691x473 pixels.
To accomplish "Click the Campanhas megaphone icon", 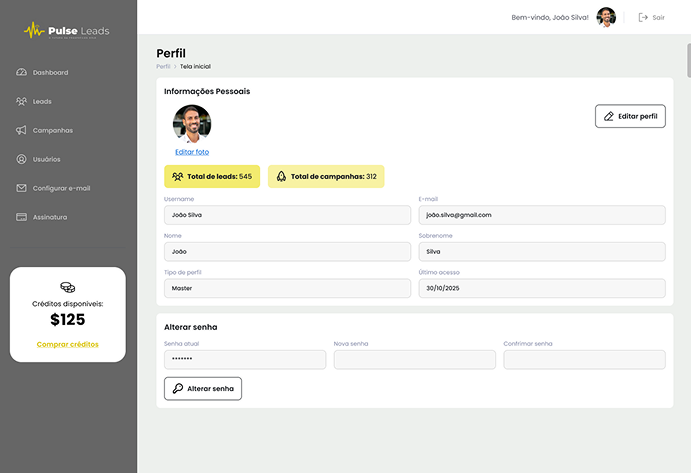I will 22,131.
